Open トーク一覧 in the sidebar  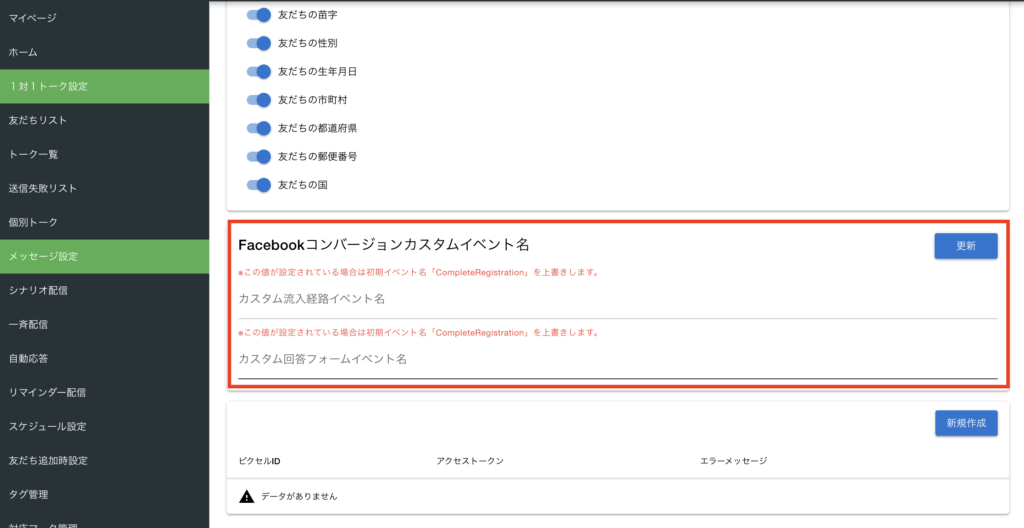tap(34, 154)
